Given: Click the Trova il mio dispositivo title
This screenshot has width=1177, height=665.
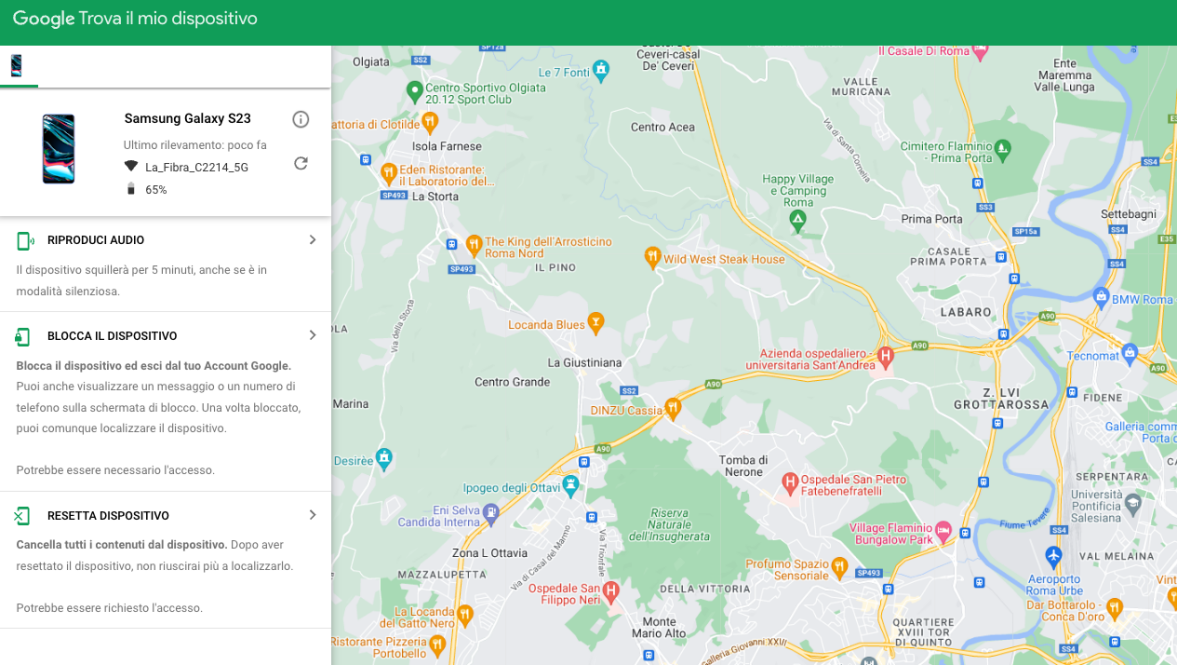Looking at the screenshot, I should 167,18.
